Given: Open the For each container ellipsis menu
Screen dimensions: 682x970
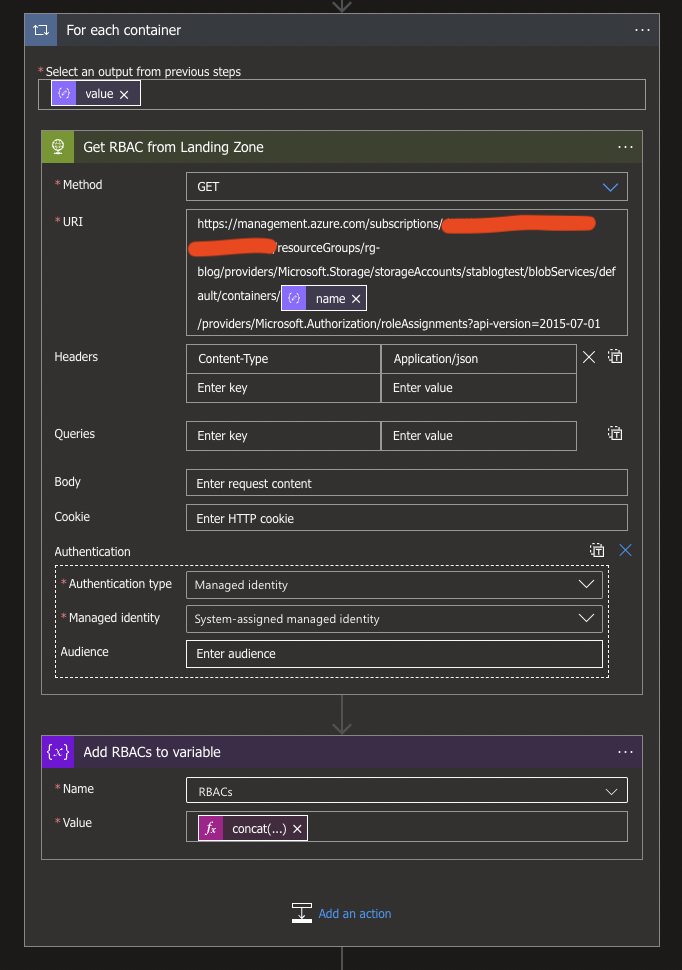Looking at the screenshot, I should [642, 30].
